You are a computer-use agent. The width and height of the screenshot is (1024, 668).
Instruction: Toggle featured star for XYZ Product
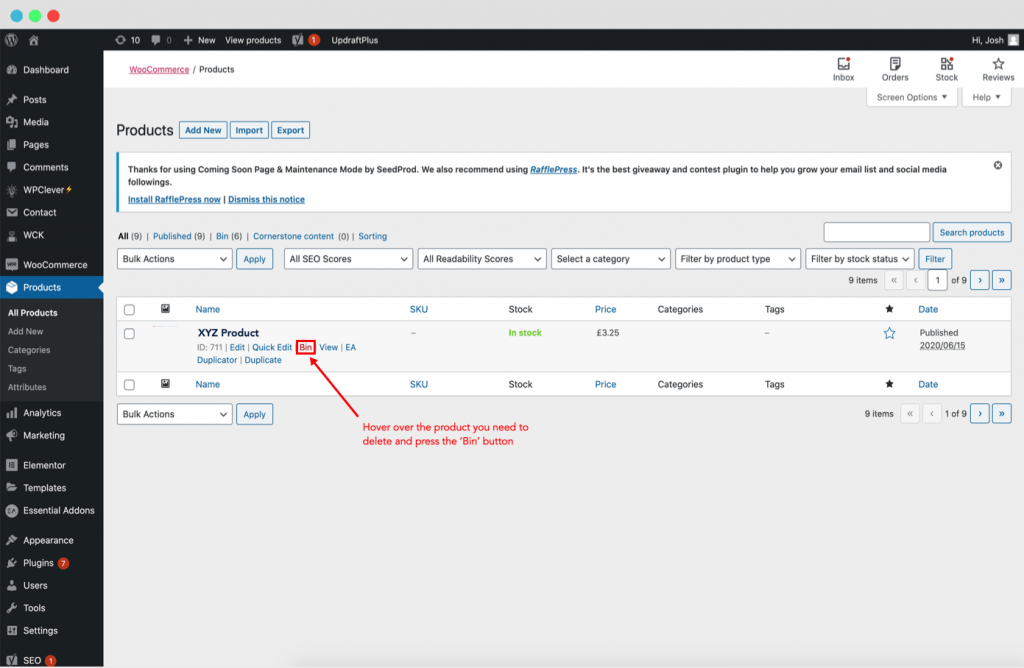click(x=889, y=333)
